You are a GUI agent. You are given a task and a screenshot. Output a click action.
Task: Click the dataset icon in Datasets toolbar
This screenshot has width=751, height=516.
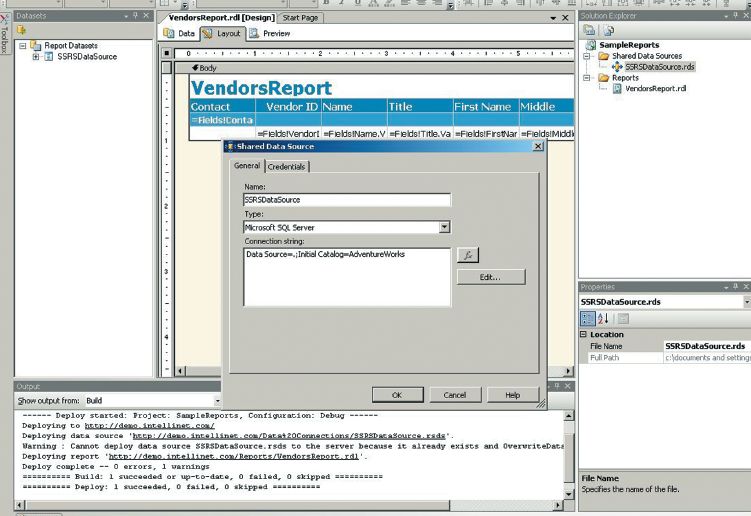20,32
